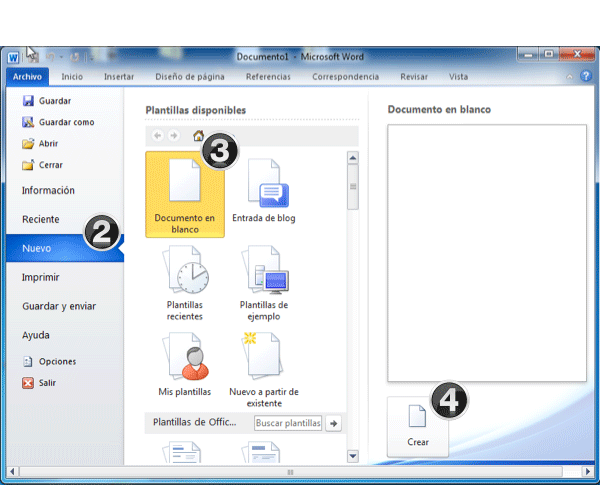600x485 pixels.
Task: Open Guardar y enviar
Action: (59, 306)
